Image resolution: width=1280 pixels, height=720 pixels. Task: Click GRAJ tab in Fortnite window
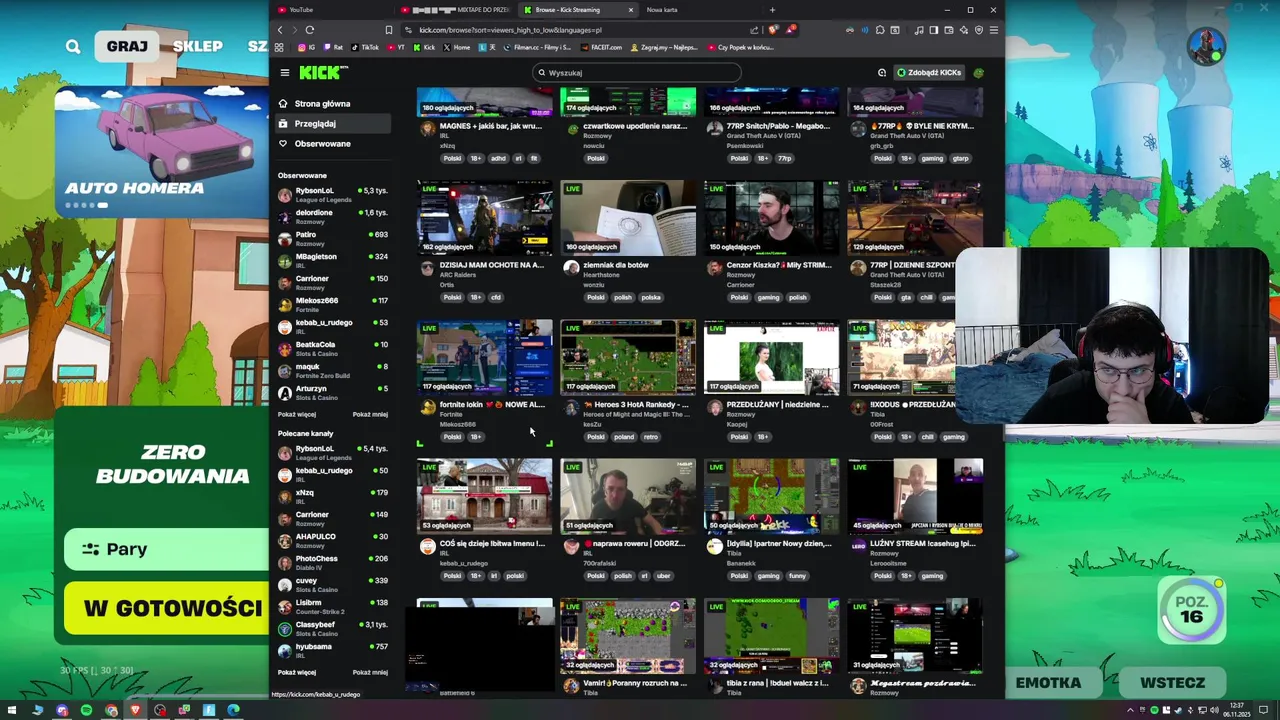(x=127, y=46)
